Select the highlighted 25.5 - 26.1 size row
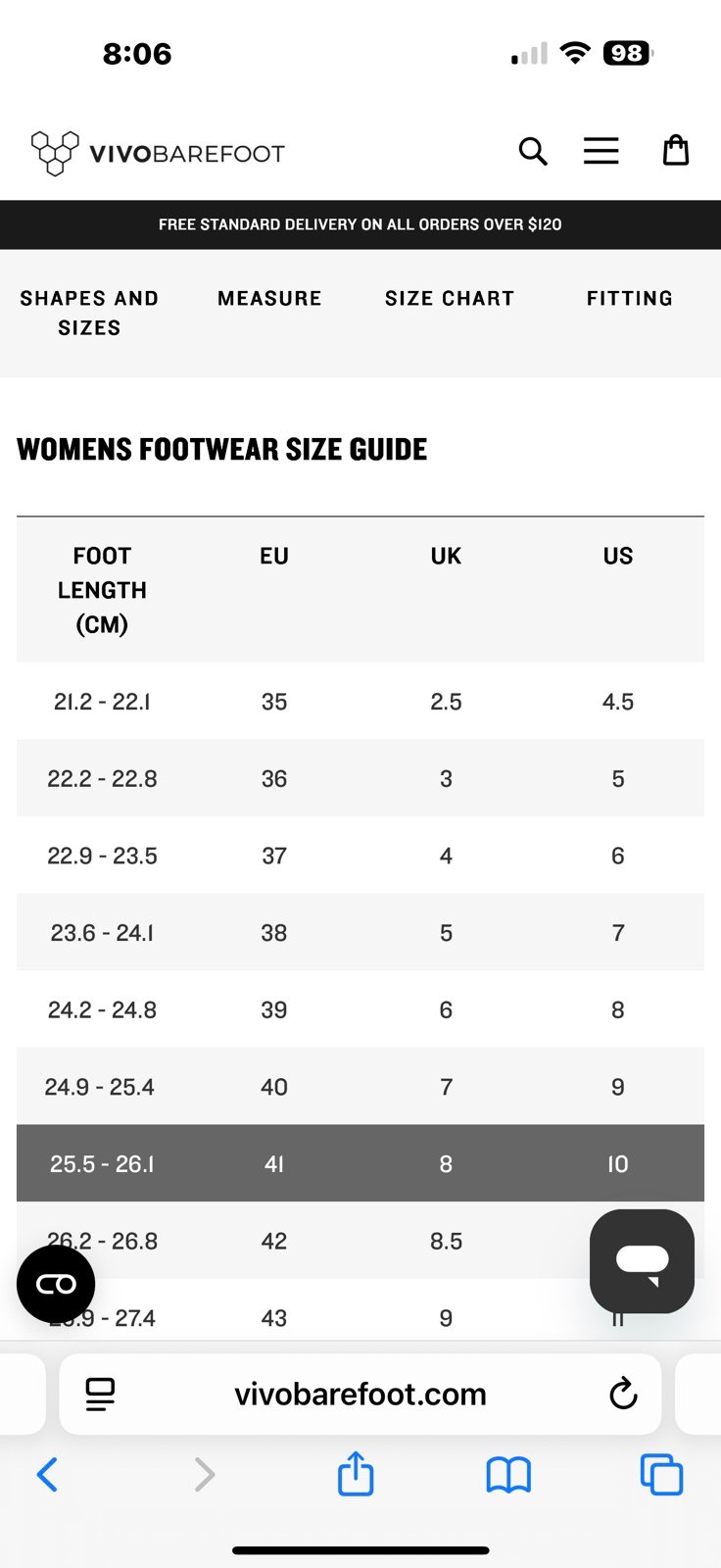The image size is (721, 1568). [360, 1163]
